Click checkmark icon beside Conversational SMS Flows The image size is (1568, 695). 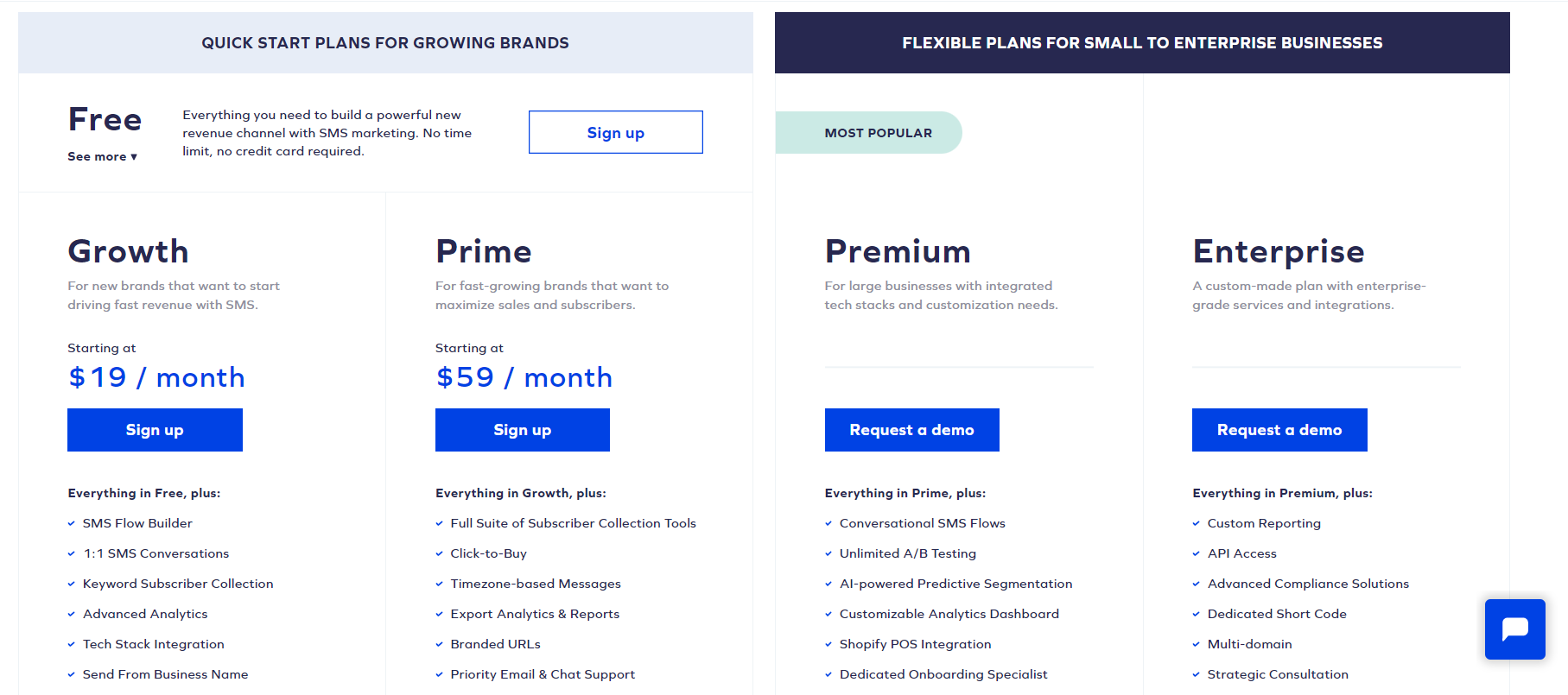828,523
